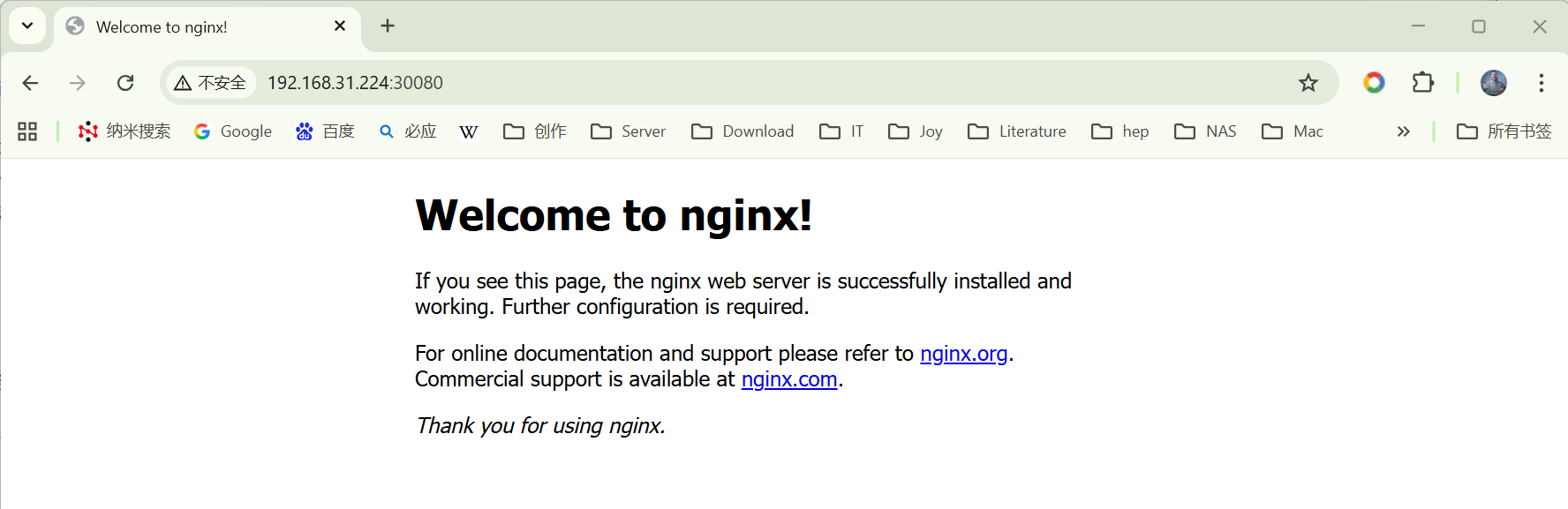Expand the Server bookmark folder

pos(628,131)
